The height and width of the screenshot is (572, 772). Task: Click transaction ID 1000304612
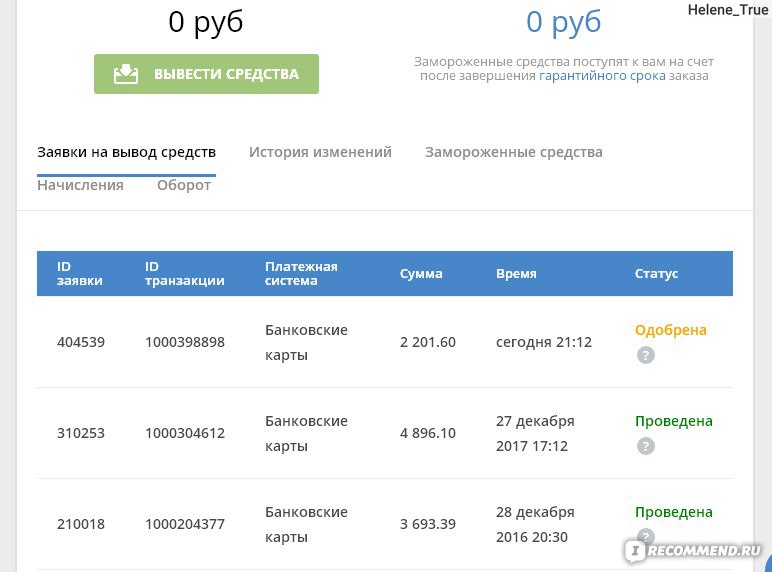[185, 433]
